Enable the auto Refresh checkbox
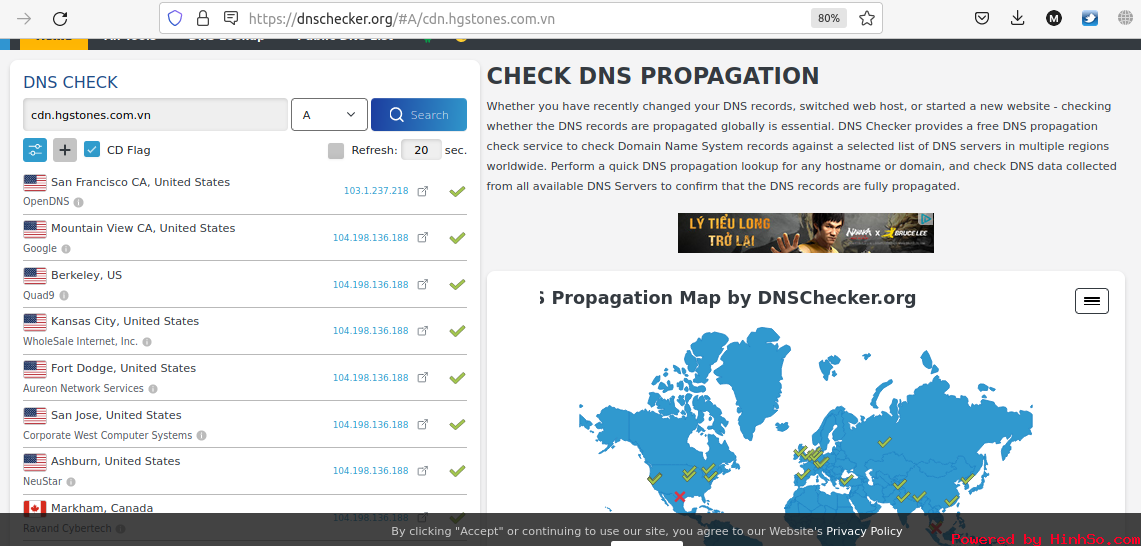The image size is (1141, 546). 335,151
